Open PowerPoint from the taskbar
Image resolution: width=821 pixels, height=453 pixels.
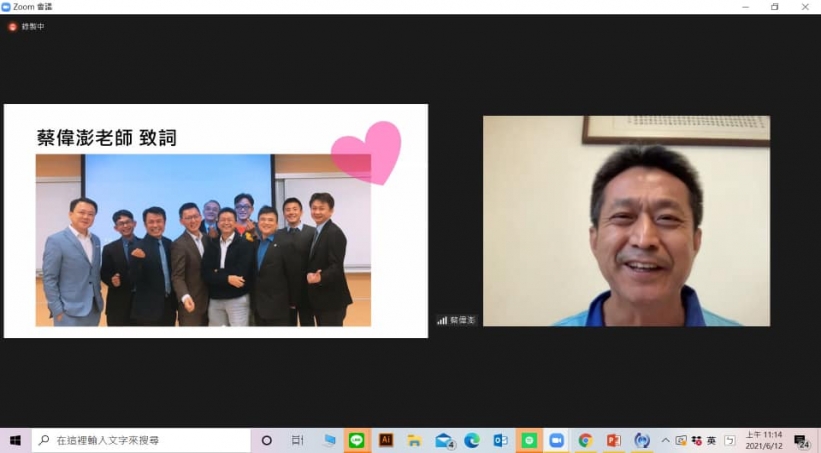[614, 440]
